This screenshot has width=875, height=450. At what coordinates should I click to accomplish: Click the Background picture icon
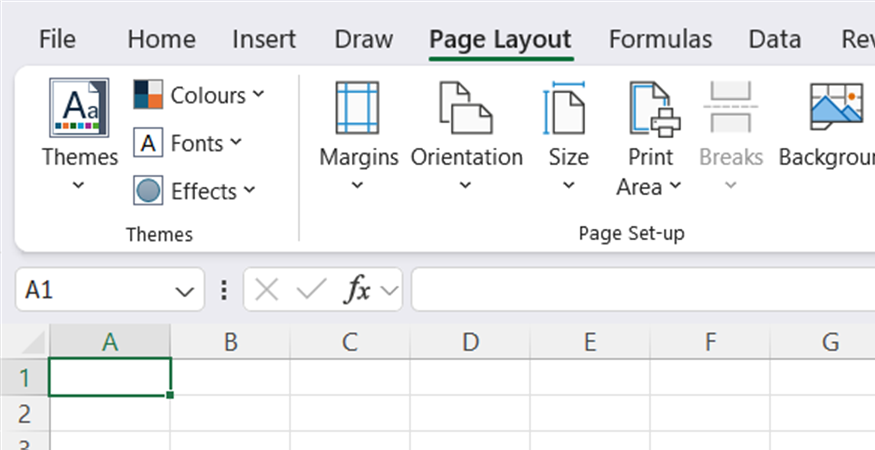(x=835, y=106)
